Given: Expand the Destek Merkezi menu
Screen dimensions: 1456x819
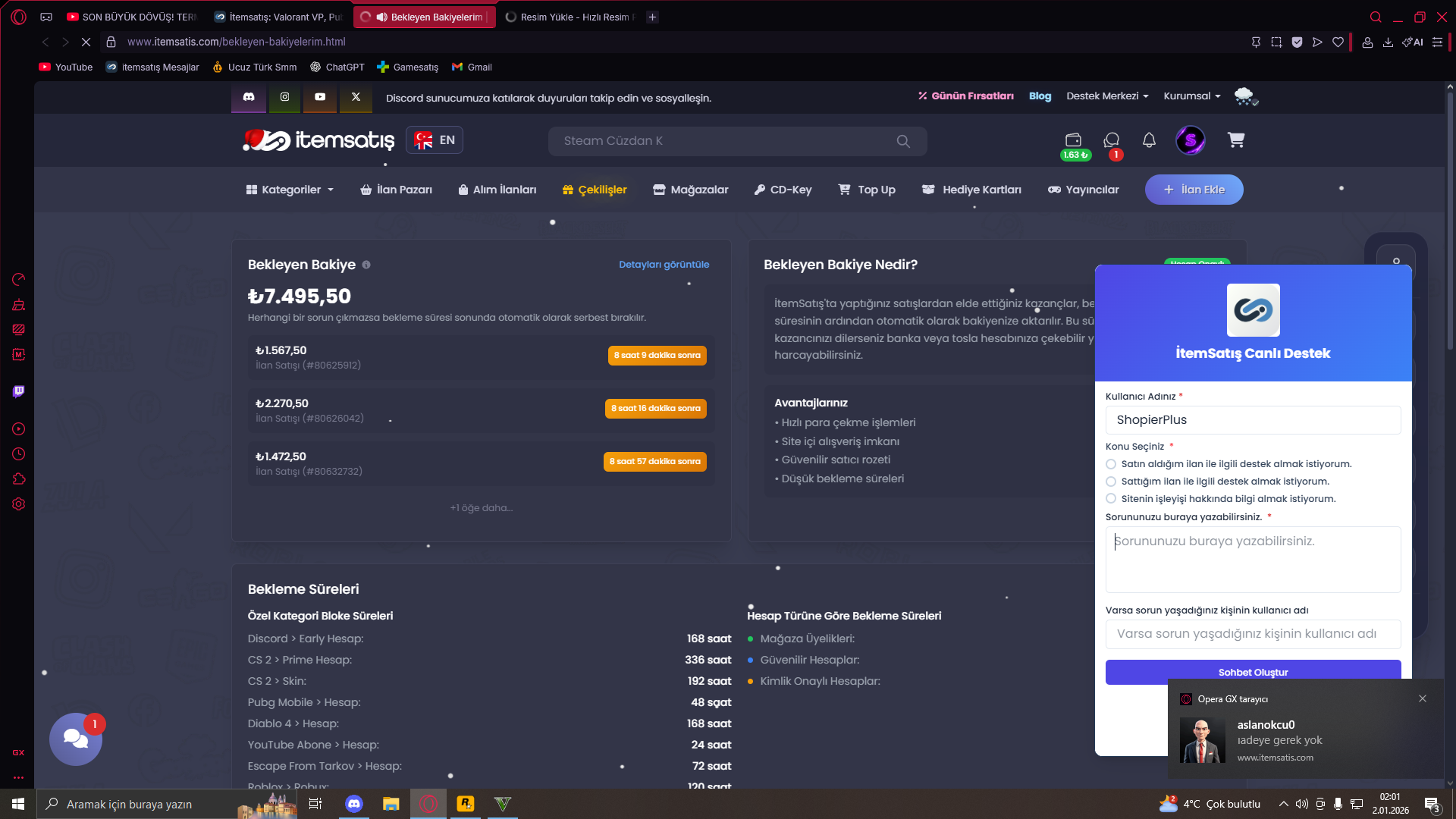Looking at the screenshot, I should click(1107, 96).
